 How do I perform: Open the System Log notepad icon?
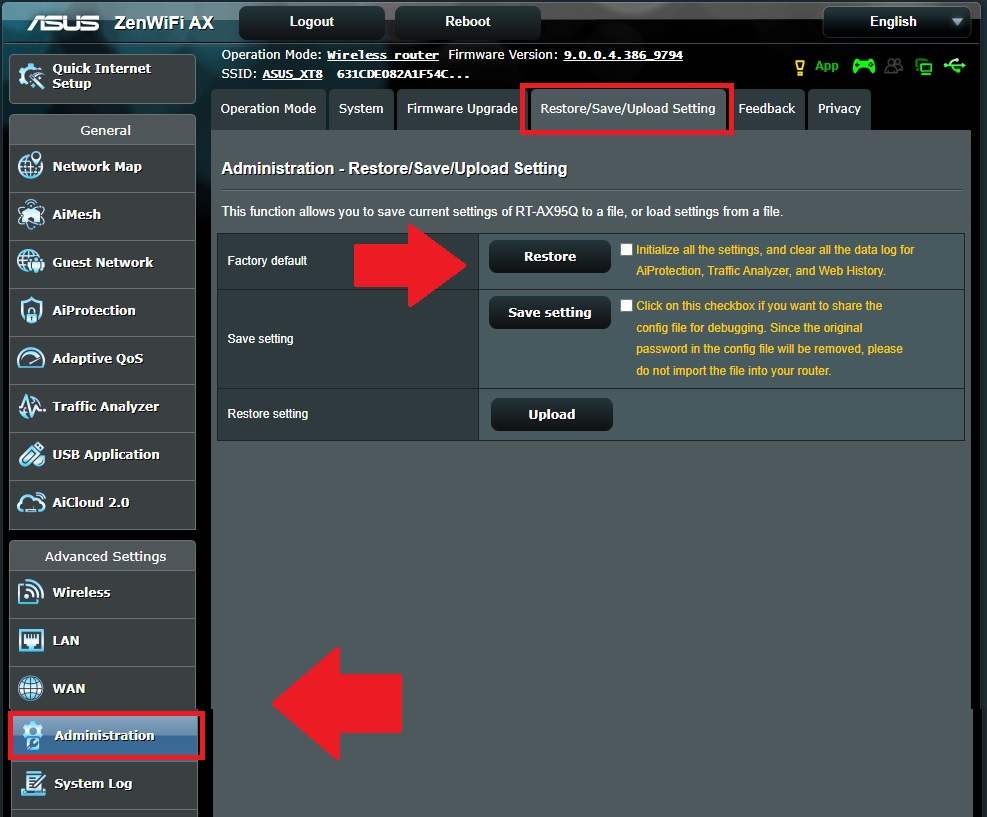click(x=33, y=784)
